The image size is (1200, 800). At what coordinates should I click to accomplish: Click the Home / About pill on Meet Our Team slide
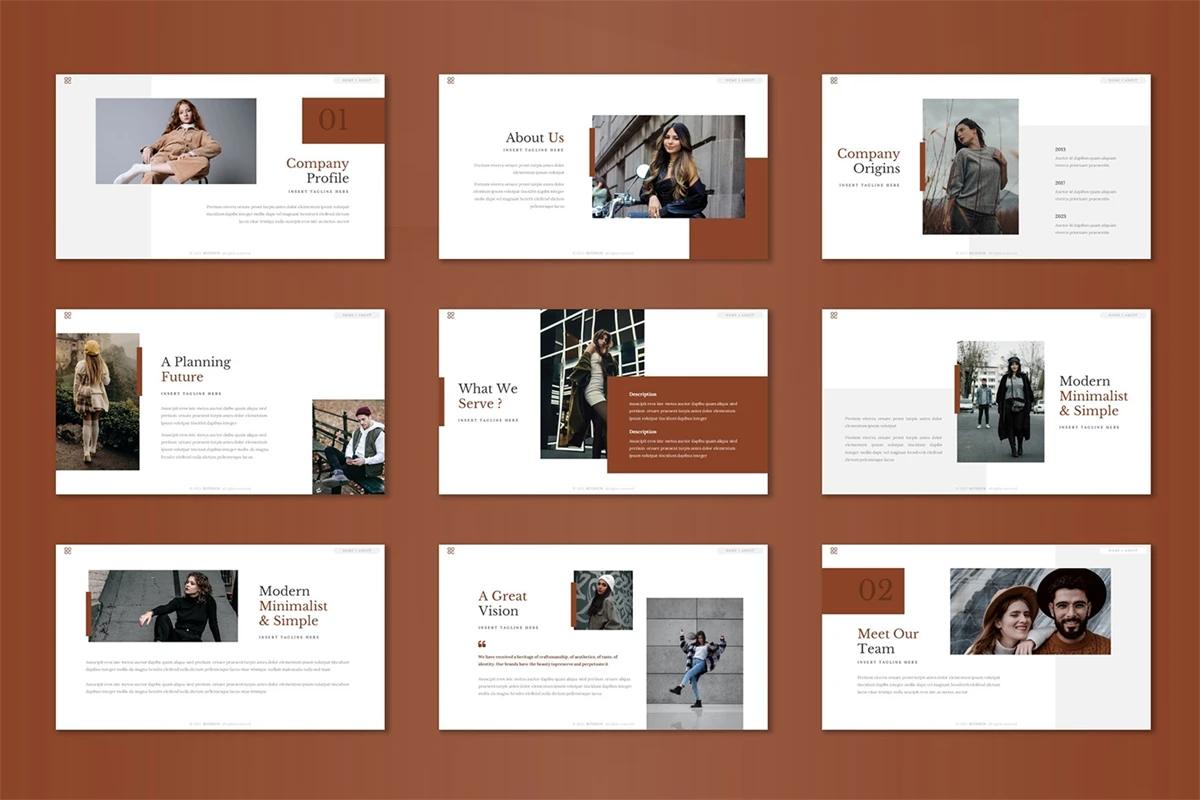coord(1122,550)
